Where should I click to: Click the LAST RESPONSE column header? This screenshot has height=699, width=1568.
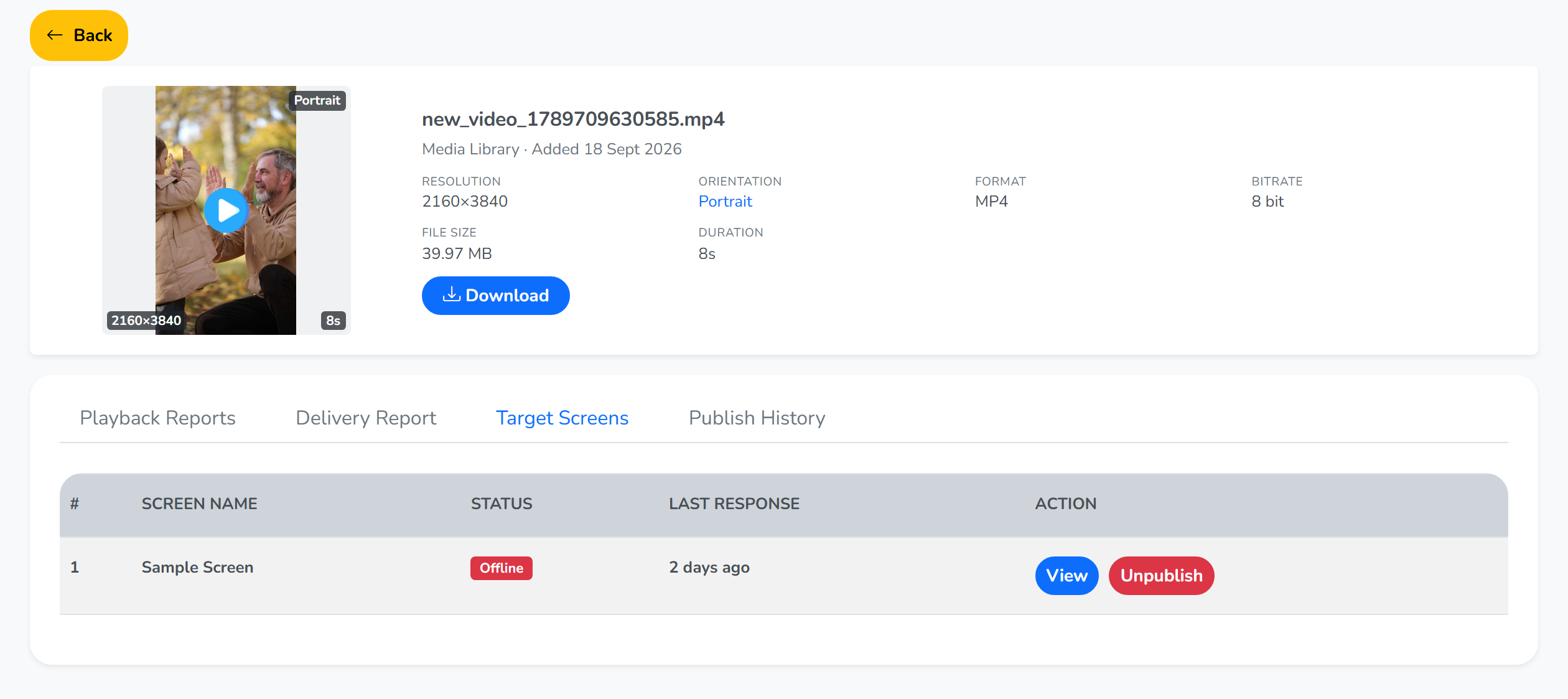pyautogui.click(x=734, y=504)
